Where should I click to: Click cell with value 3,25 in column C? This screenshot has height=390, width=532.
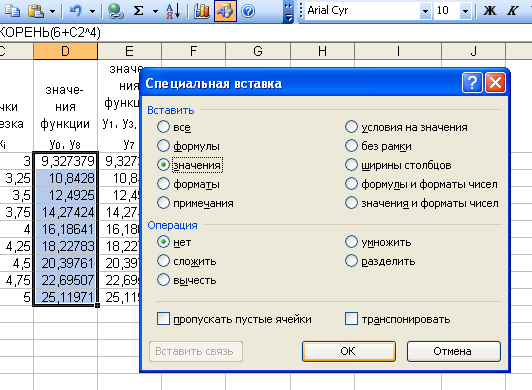pos(16,178)
